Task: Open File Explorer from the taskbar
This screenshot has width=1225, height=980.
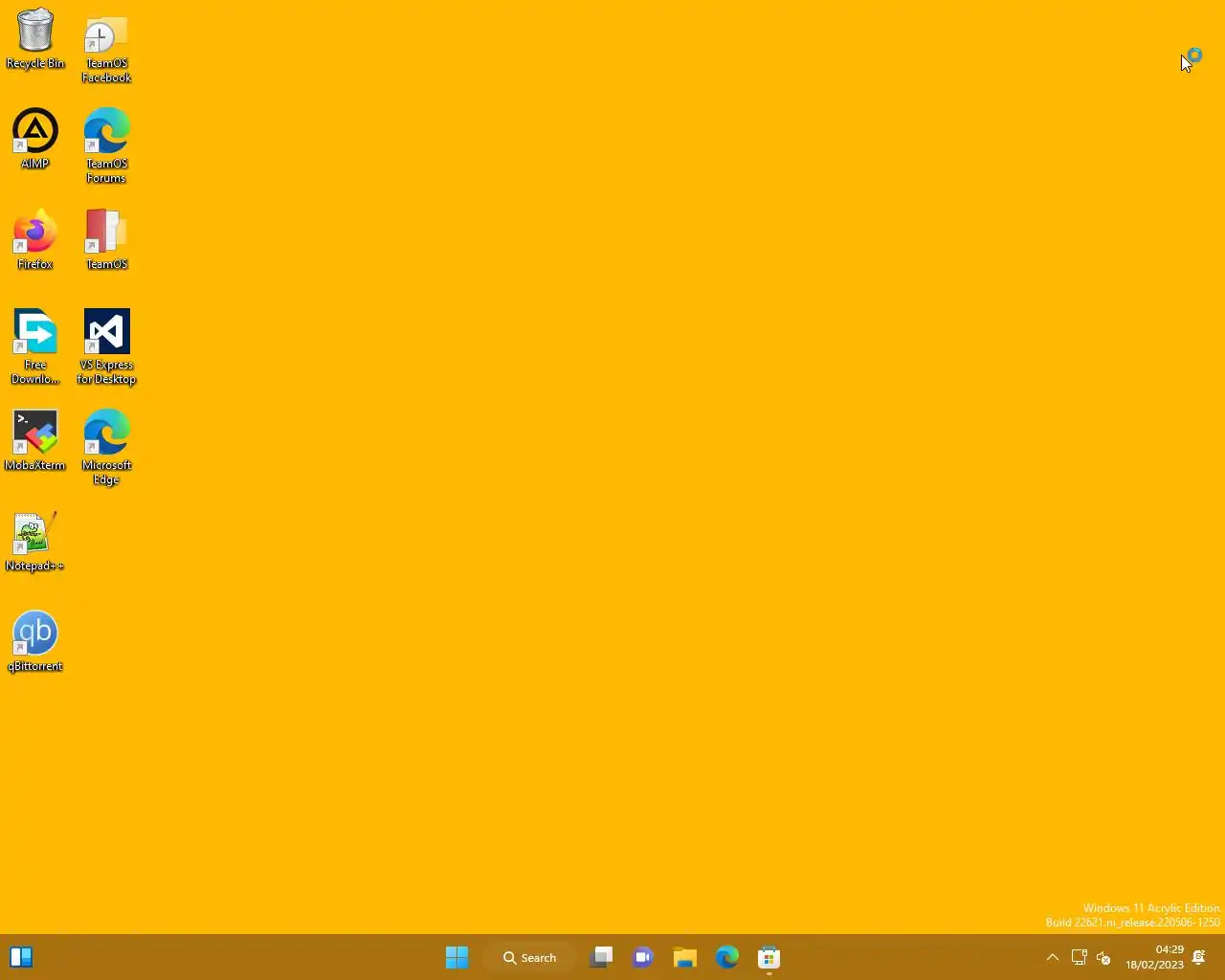Action: pyautogui.click(x=685, y=957)
